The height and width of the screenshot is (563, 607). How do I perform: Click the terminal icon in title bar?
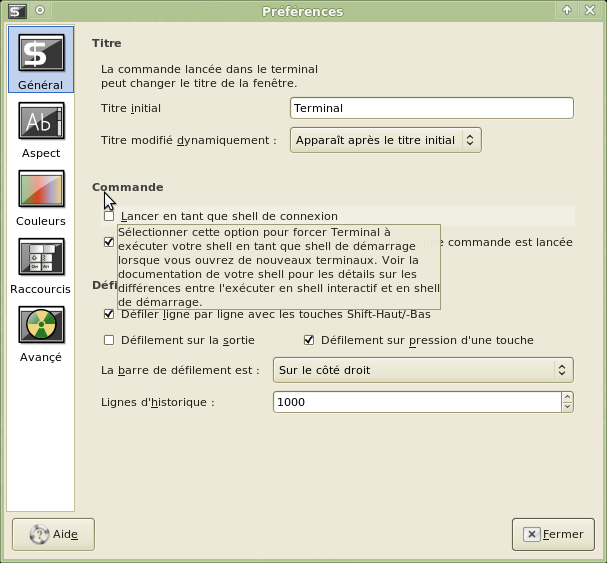(x=17, y=11)
